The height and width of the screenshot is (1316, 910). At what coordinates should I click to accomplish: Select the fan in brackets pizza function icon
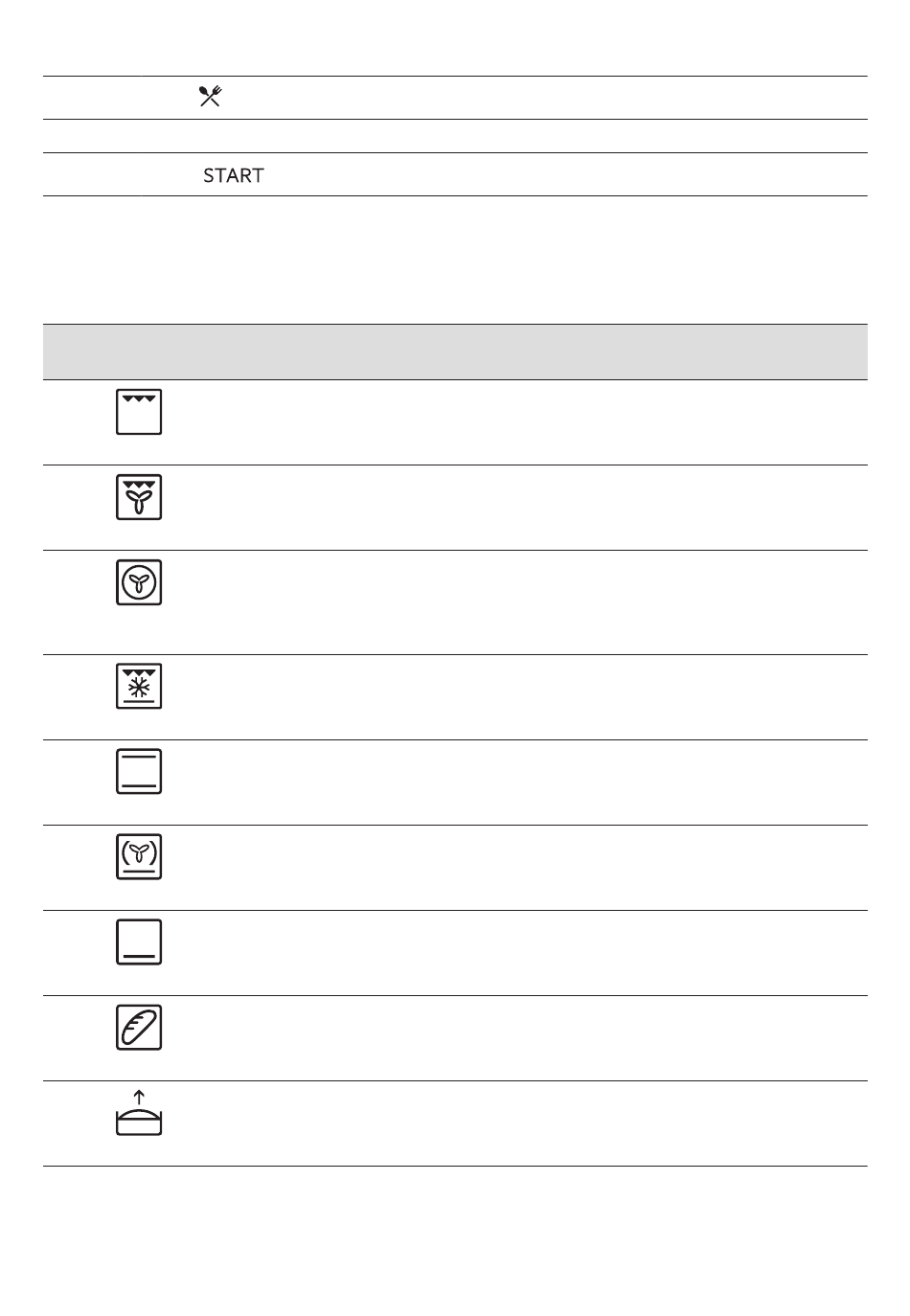139,856
